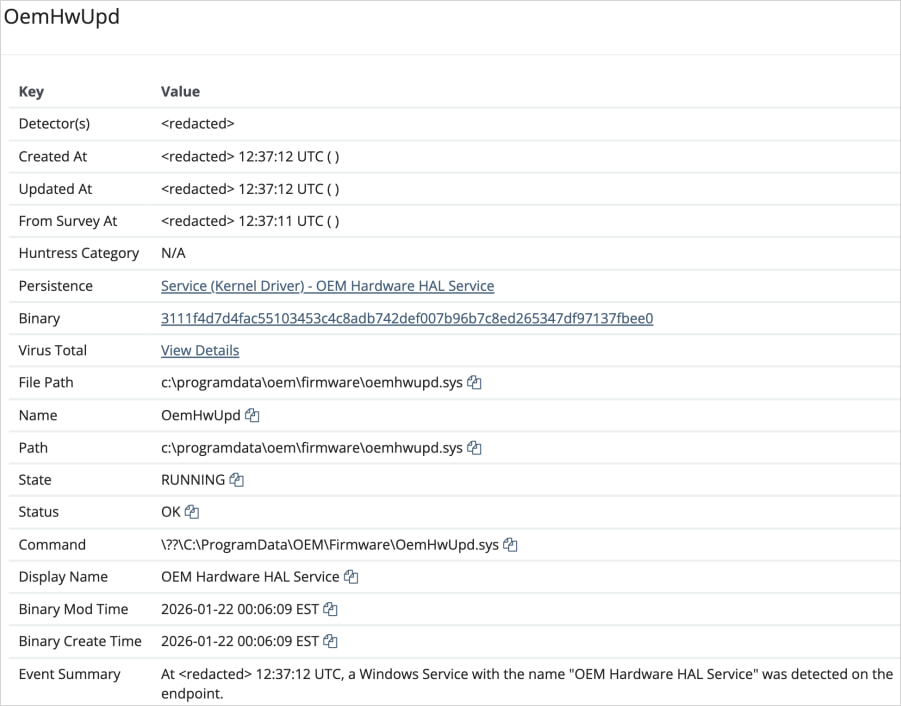Image resolution: width=901 pixels, height=706 pixels.
Task: Click the Created At timestamp value
Action: point(250,157)
